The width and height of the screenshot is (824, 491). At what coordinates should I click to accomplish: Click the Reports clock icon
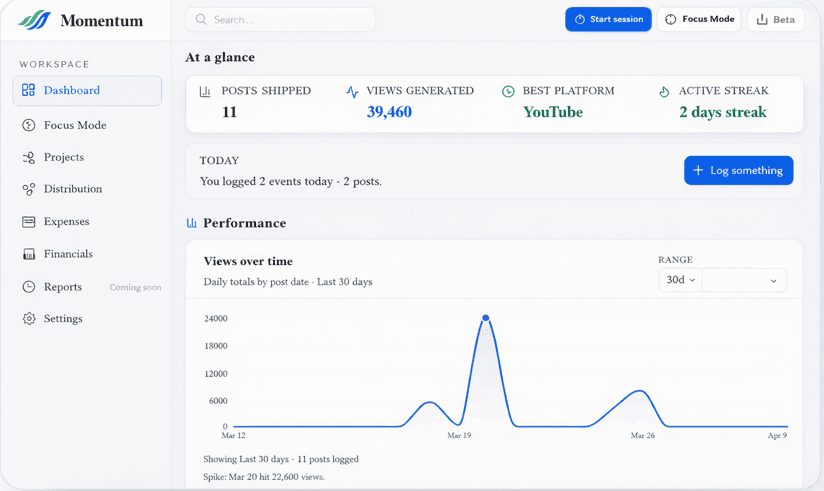(29, 287)
